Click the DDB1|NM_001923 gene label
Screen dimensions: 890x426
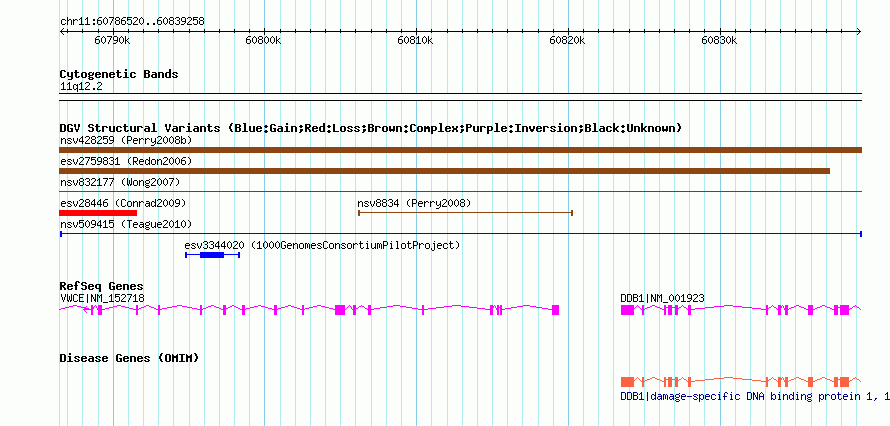(x=663, y=298)
